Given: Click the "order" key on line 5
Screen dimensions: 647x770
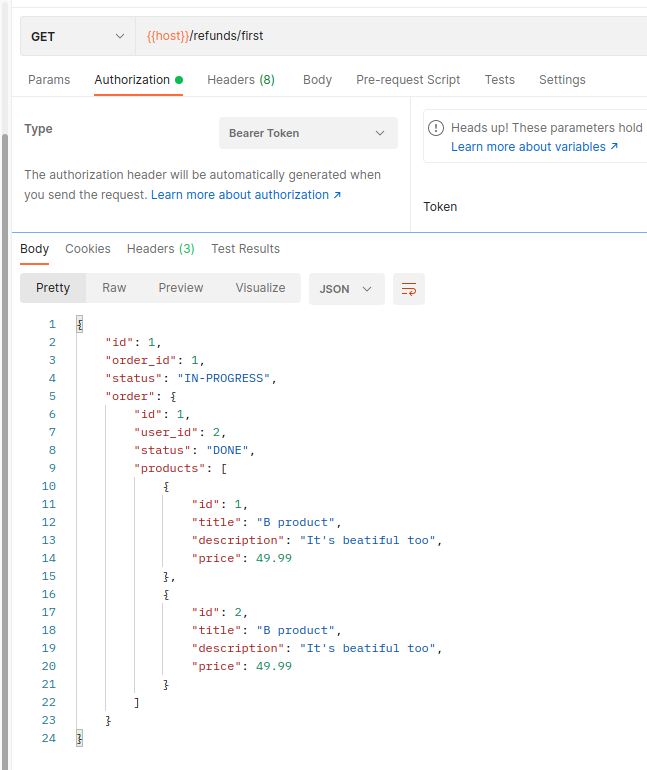Looking at the screenshot, I should point(130,396).
